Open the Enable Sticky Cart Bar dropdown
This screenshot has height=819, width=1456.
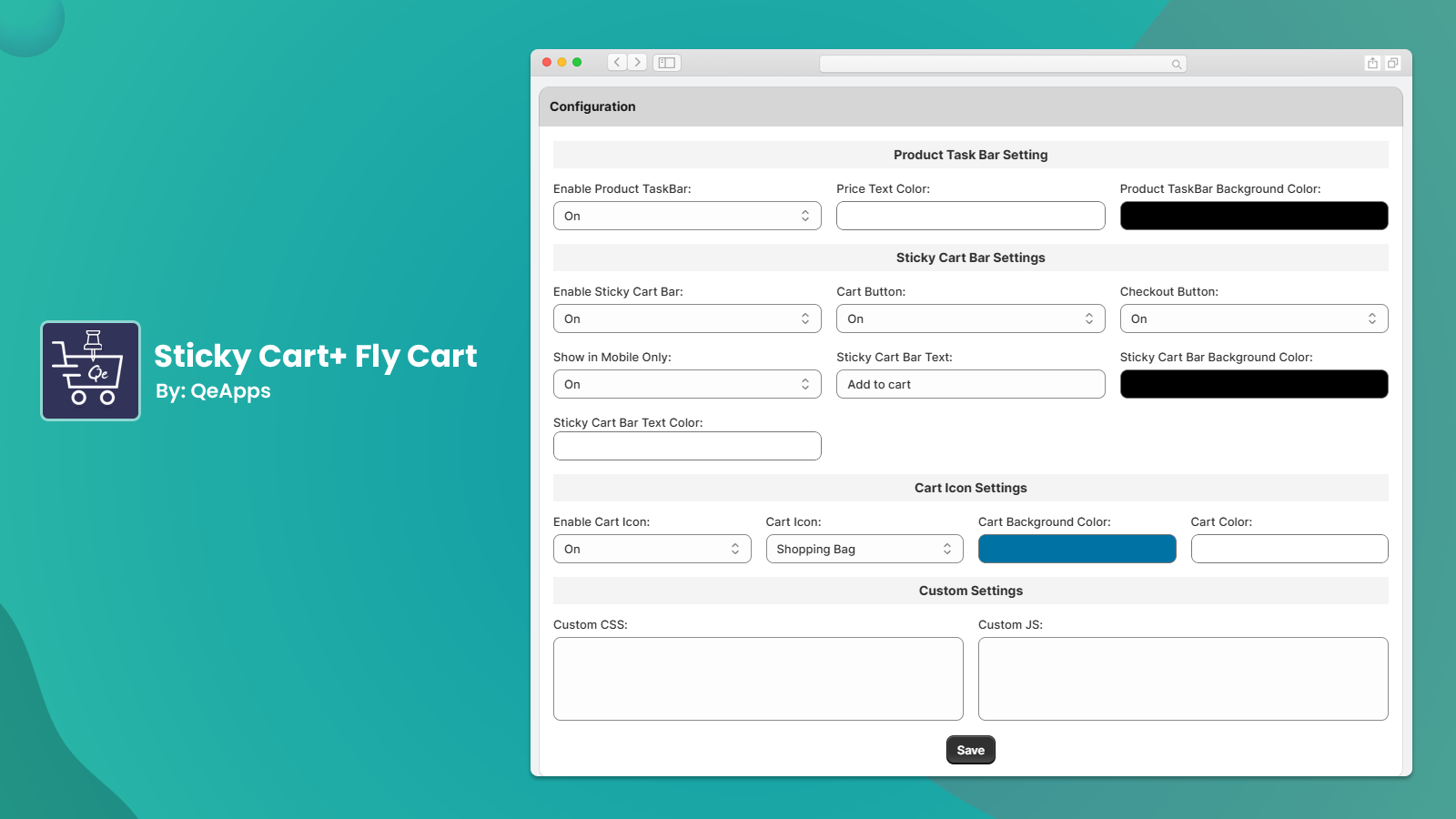687,318
